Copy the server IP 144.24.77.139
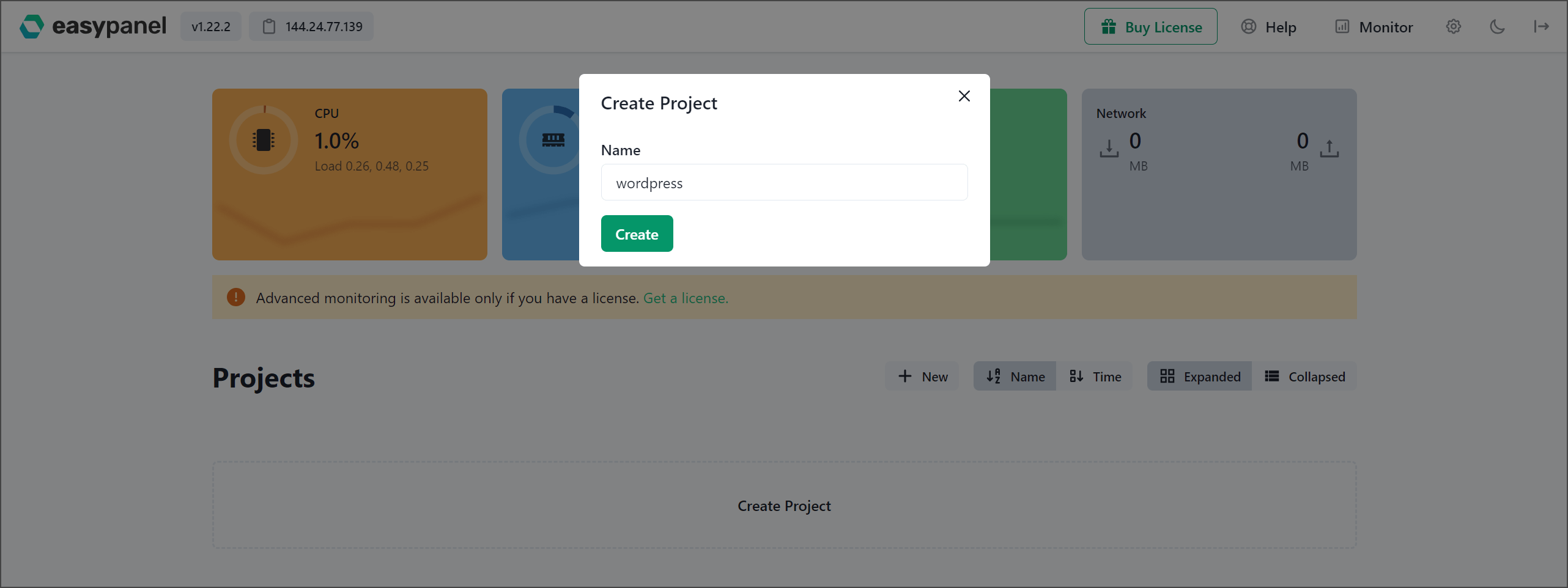The image size is (1568, 588). pyautogui.click(x=311, y=26)
